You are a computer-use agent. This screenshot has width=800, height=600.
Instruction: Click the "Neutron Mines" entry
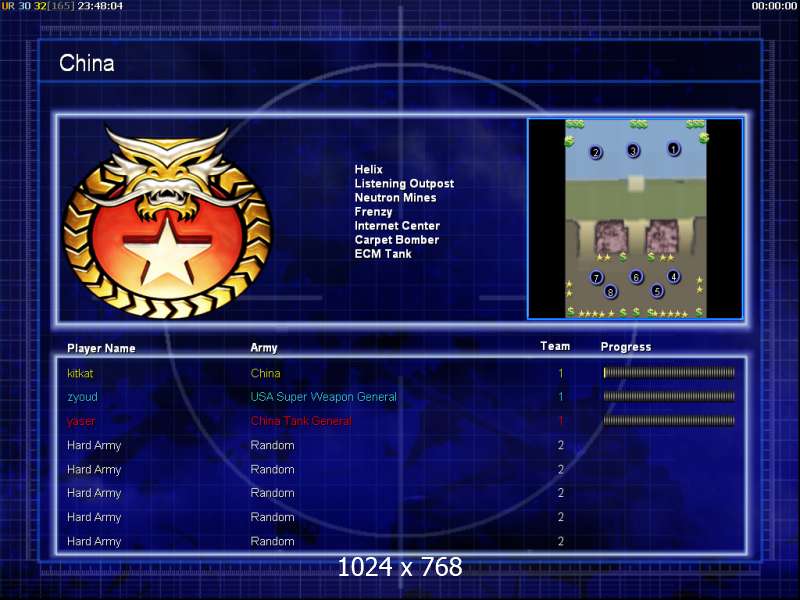pyautogui.click(x=395, y=197)
